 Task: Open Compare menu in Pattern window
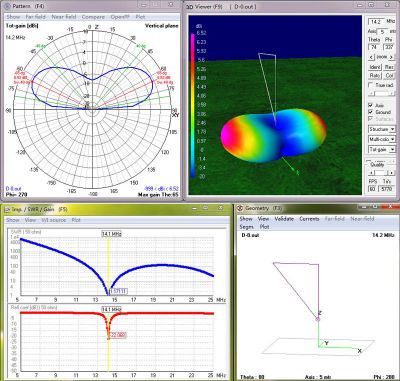point(93,17)
